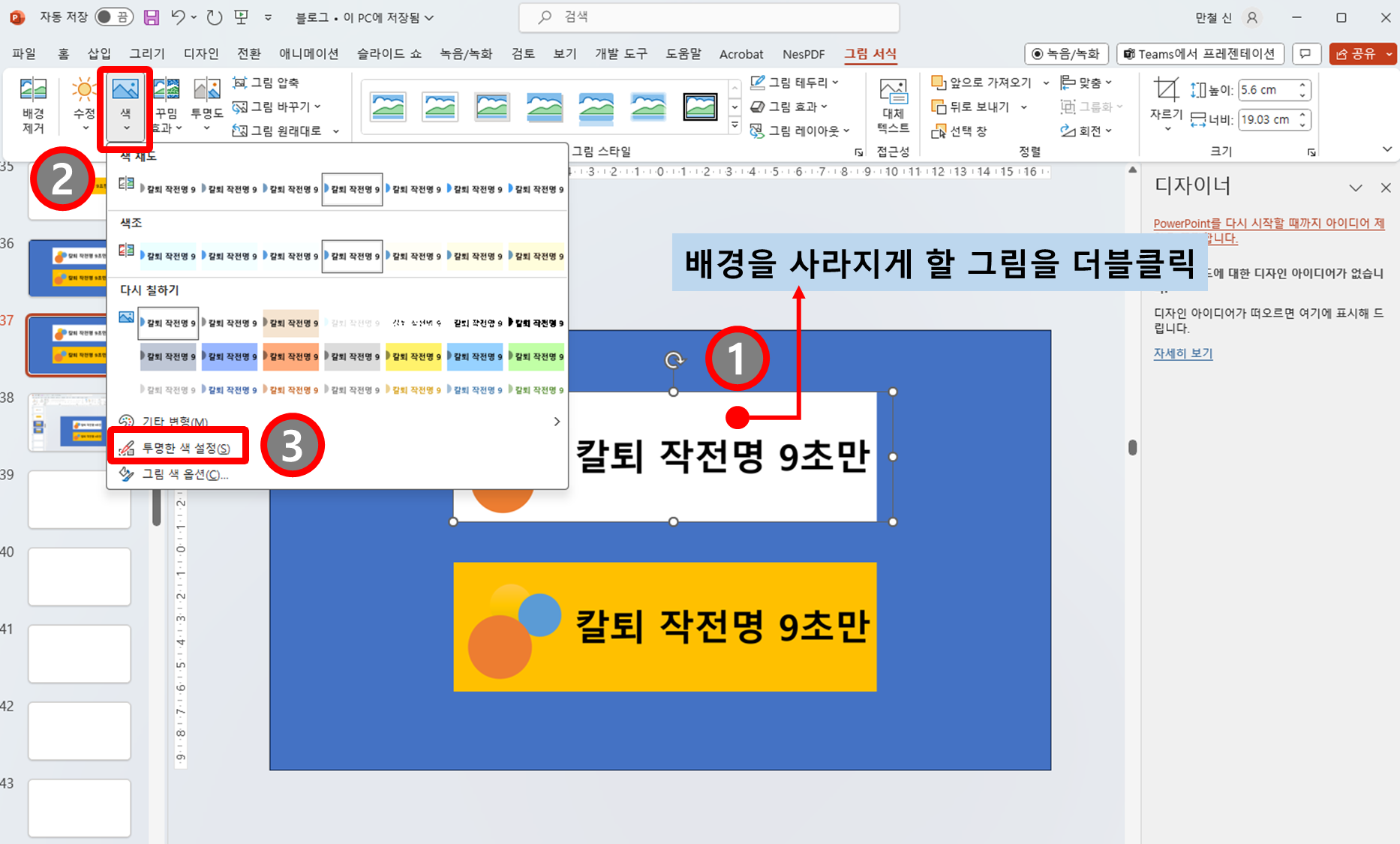1400x844 pixels.
Task: Open the comments speech bubble icon
Action: 1305,54
